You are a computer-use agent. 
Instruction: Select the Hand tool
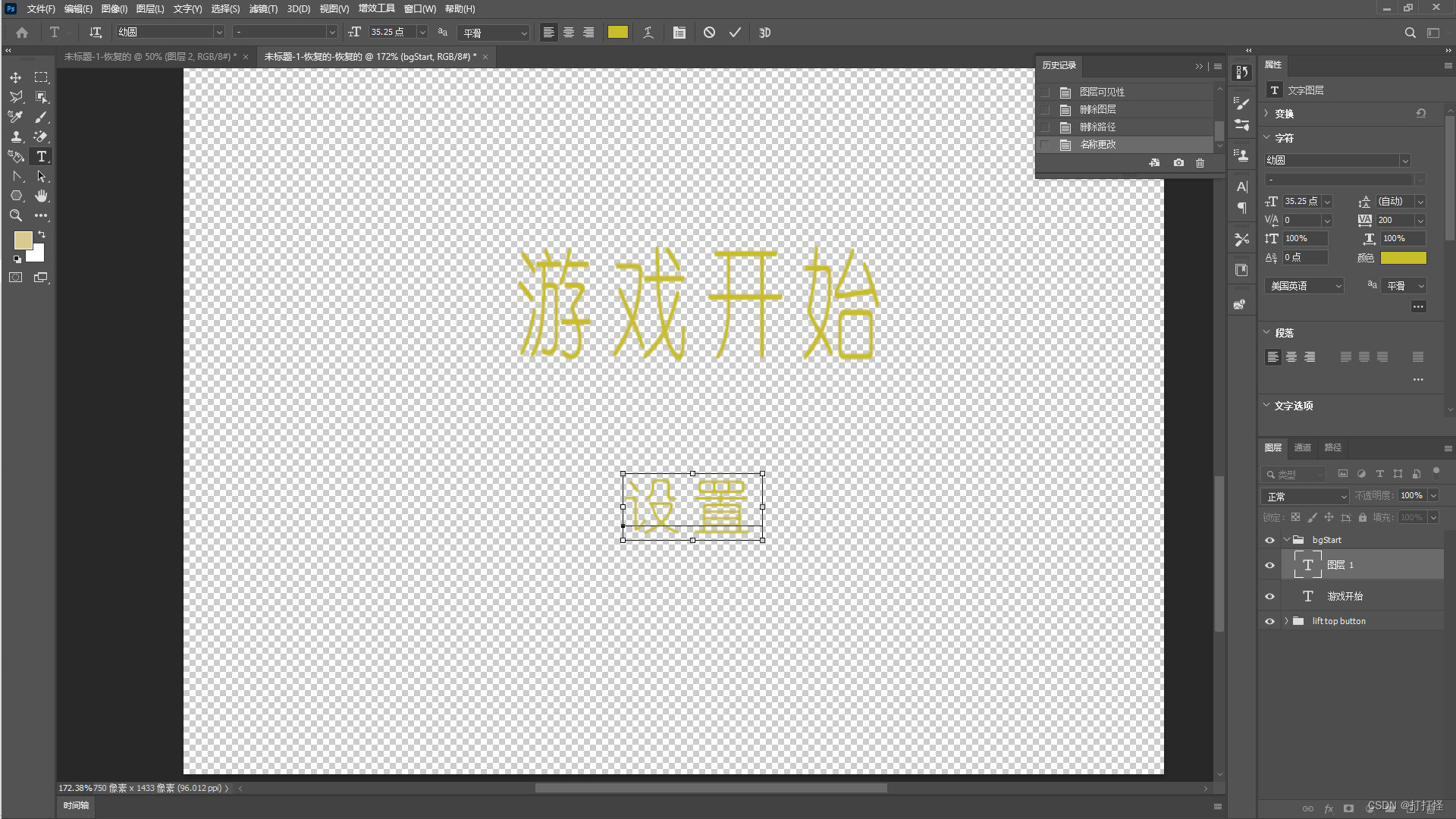pos(41,196)
